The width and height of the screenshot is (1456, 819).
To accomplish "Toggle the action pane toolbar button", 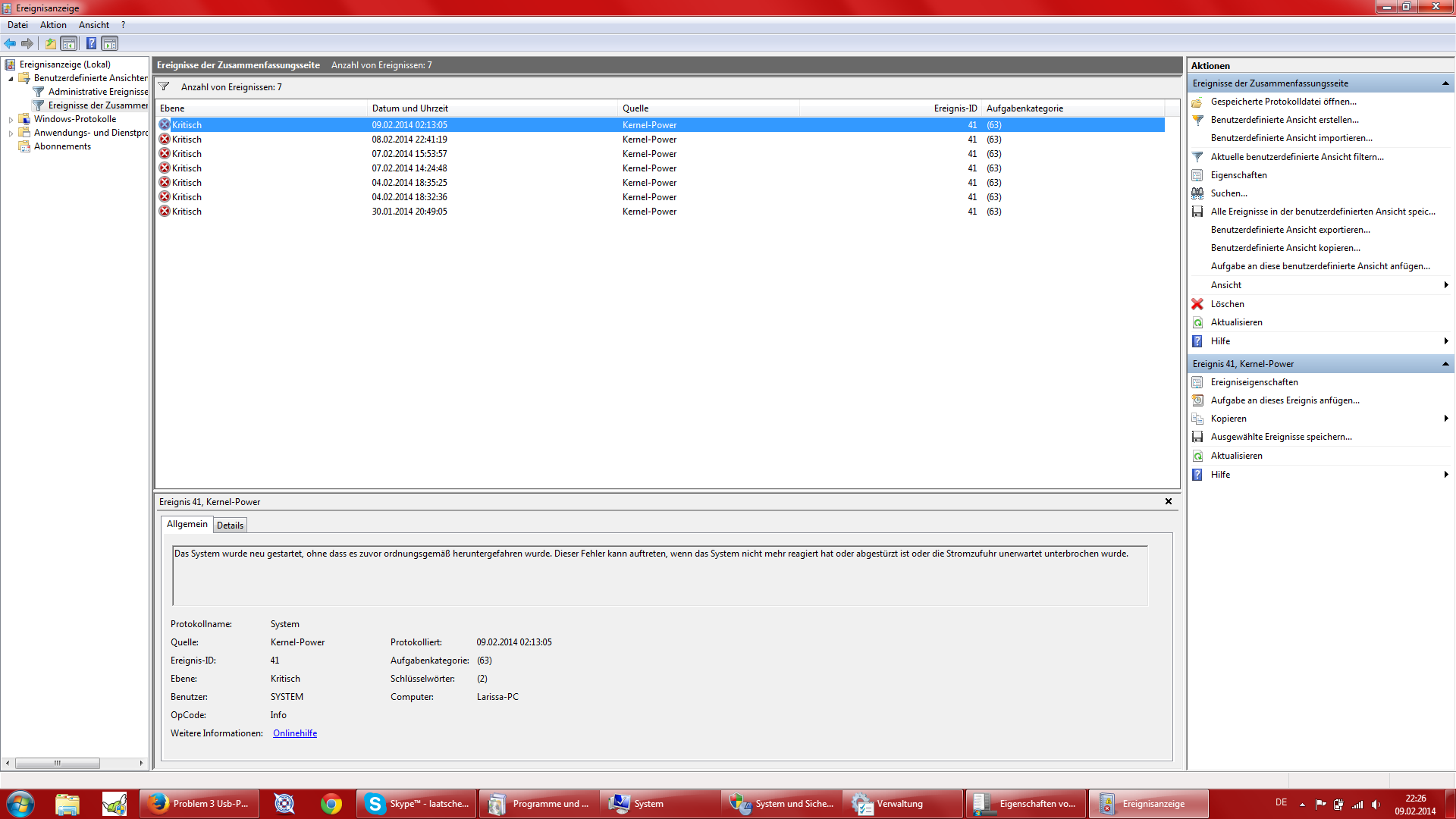I will click(110, 43).
